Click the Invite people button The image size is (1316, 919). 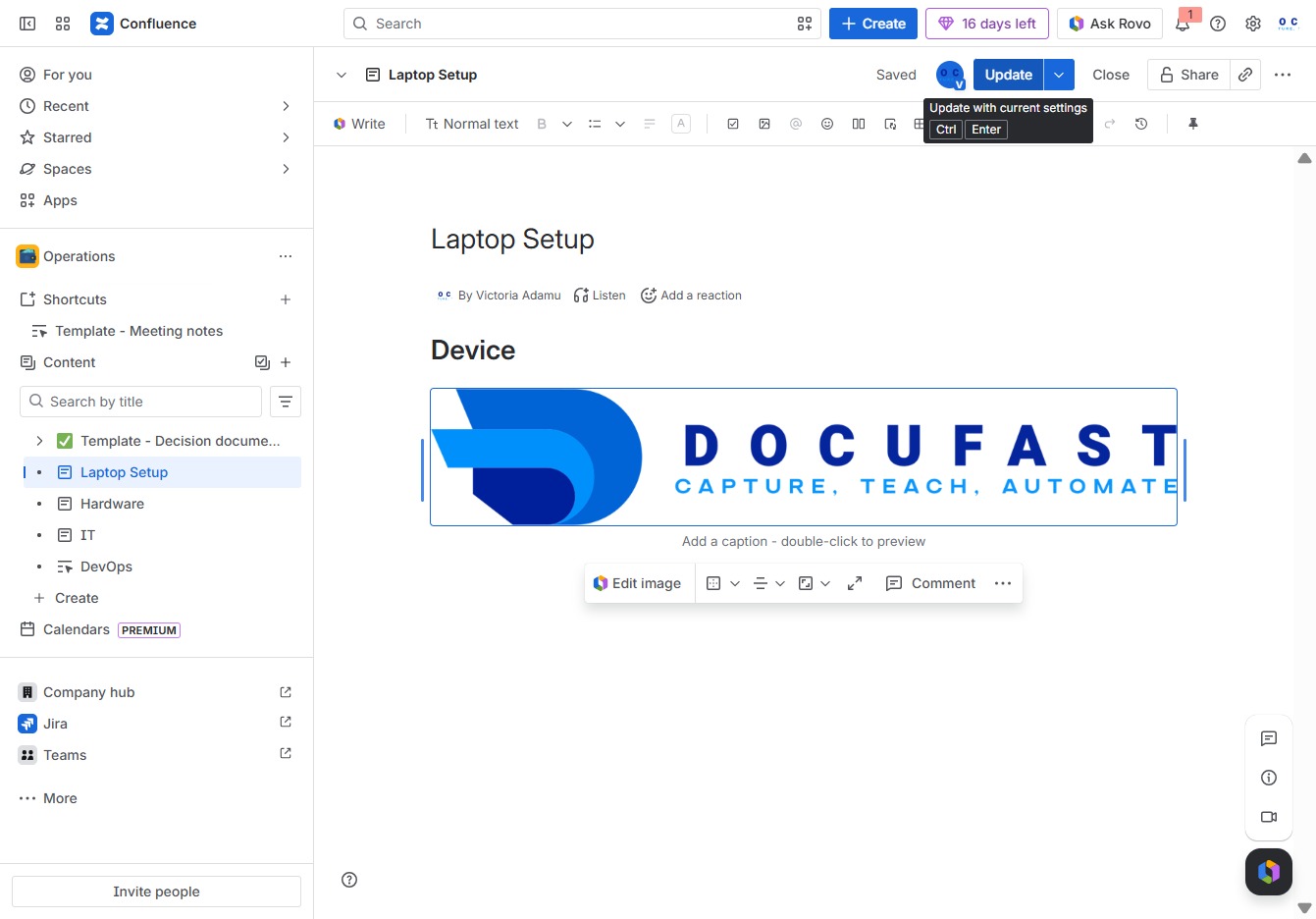pyautogui.click(x=156, y=892)
